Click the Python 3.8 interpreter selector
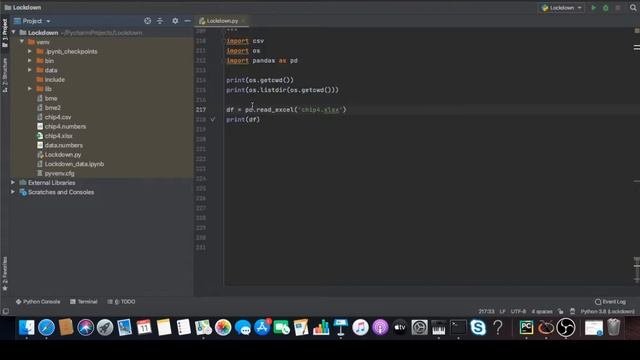 607,311
